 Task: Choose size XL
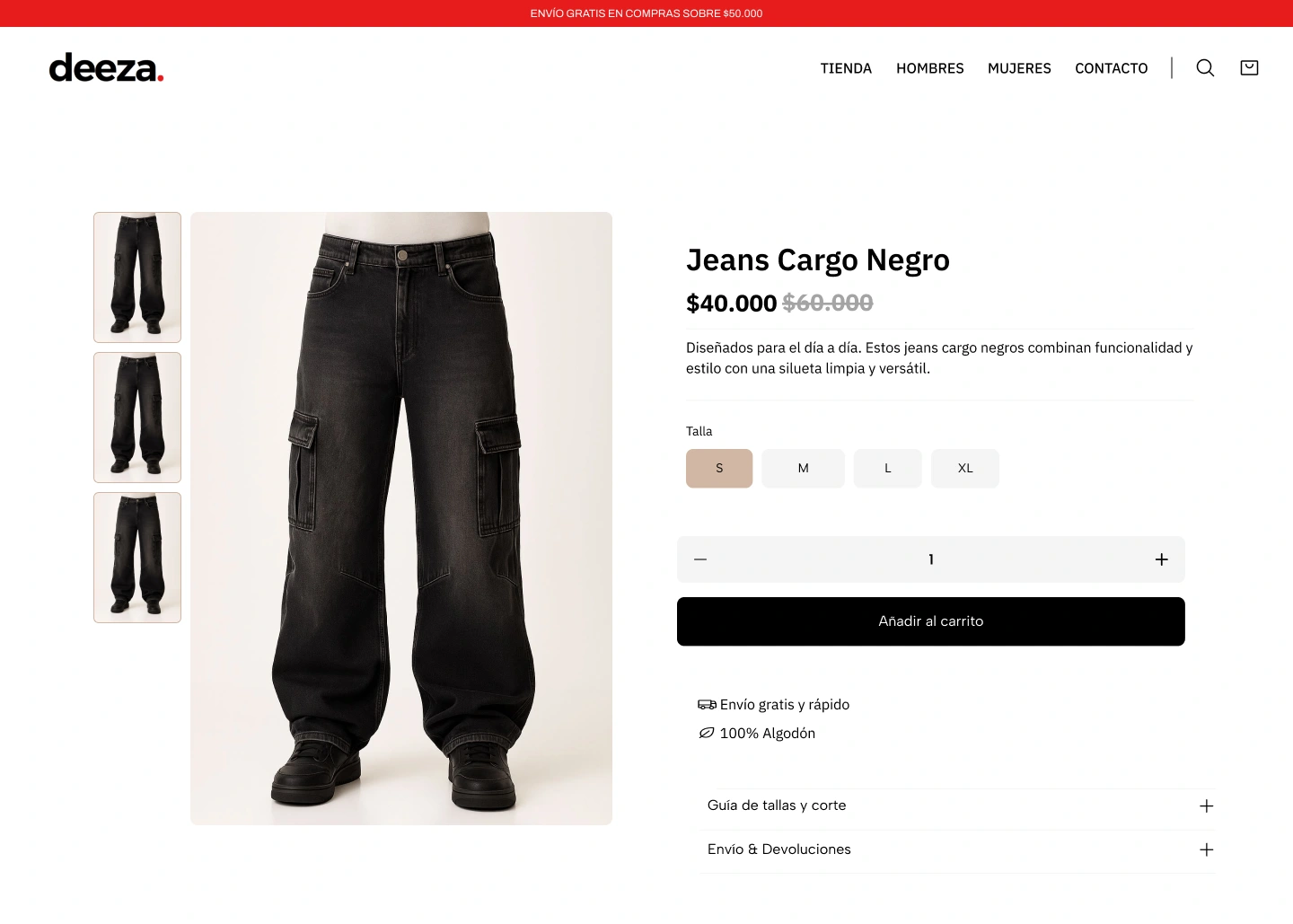(965, 469)
